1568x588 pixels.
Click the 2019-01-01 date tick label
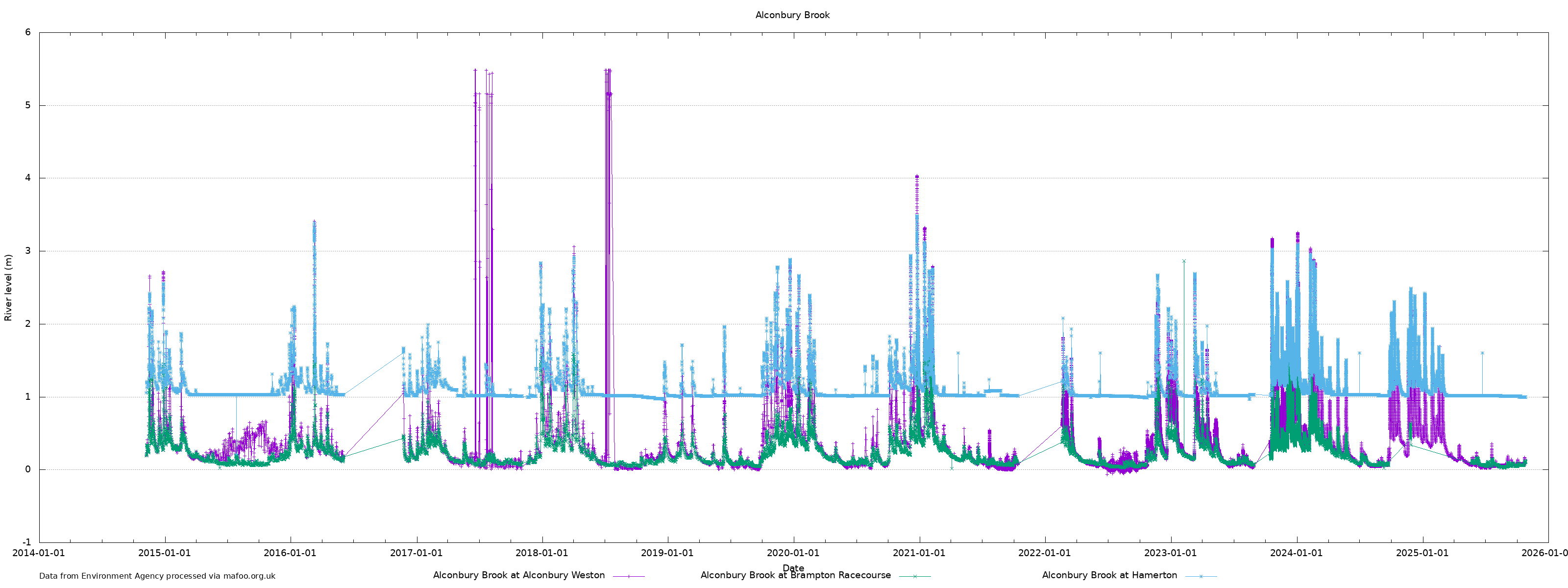point(667,553)
